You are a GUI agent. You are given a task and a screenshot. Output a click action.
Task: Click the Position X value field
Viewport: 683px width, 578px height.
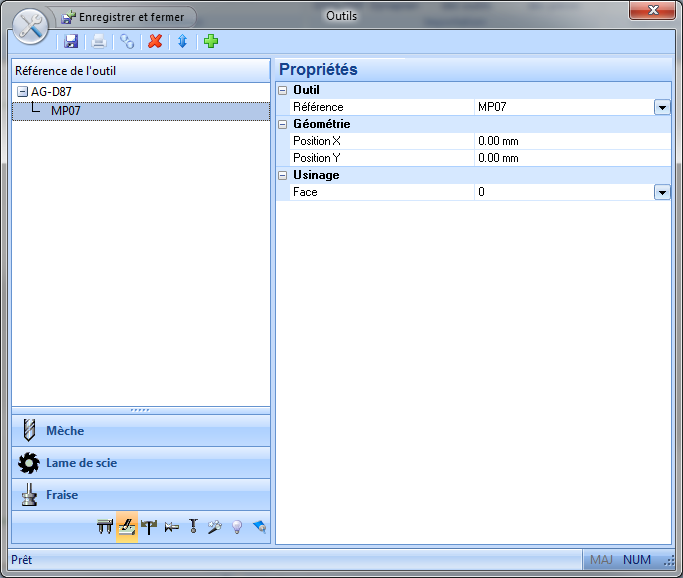pyautogui.click(x=570, y=141)
